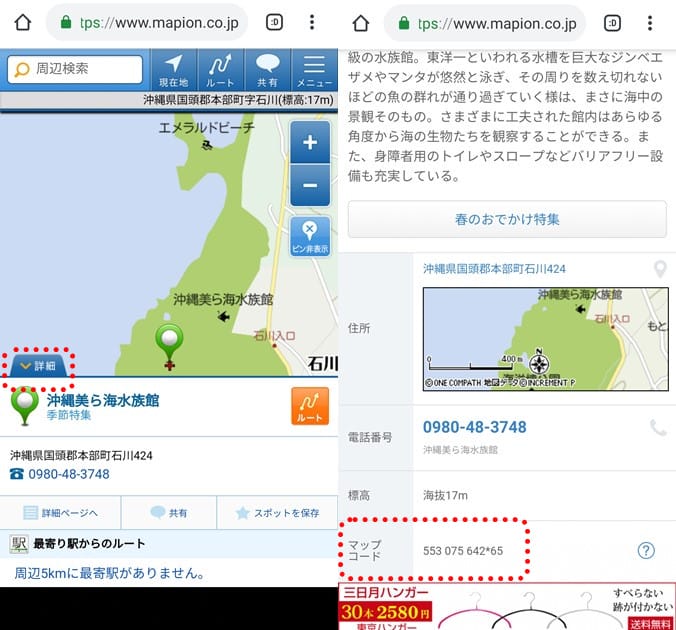Open address link 沖縄県国頭郡本部町石川424
Viewport: 676px width, 630px height.
(x=494, y=269)
